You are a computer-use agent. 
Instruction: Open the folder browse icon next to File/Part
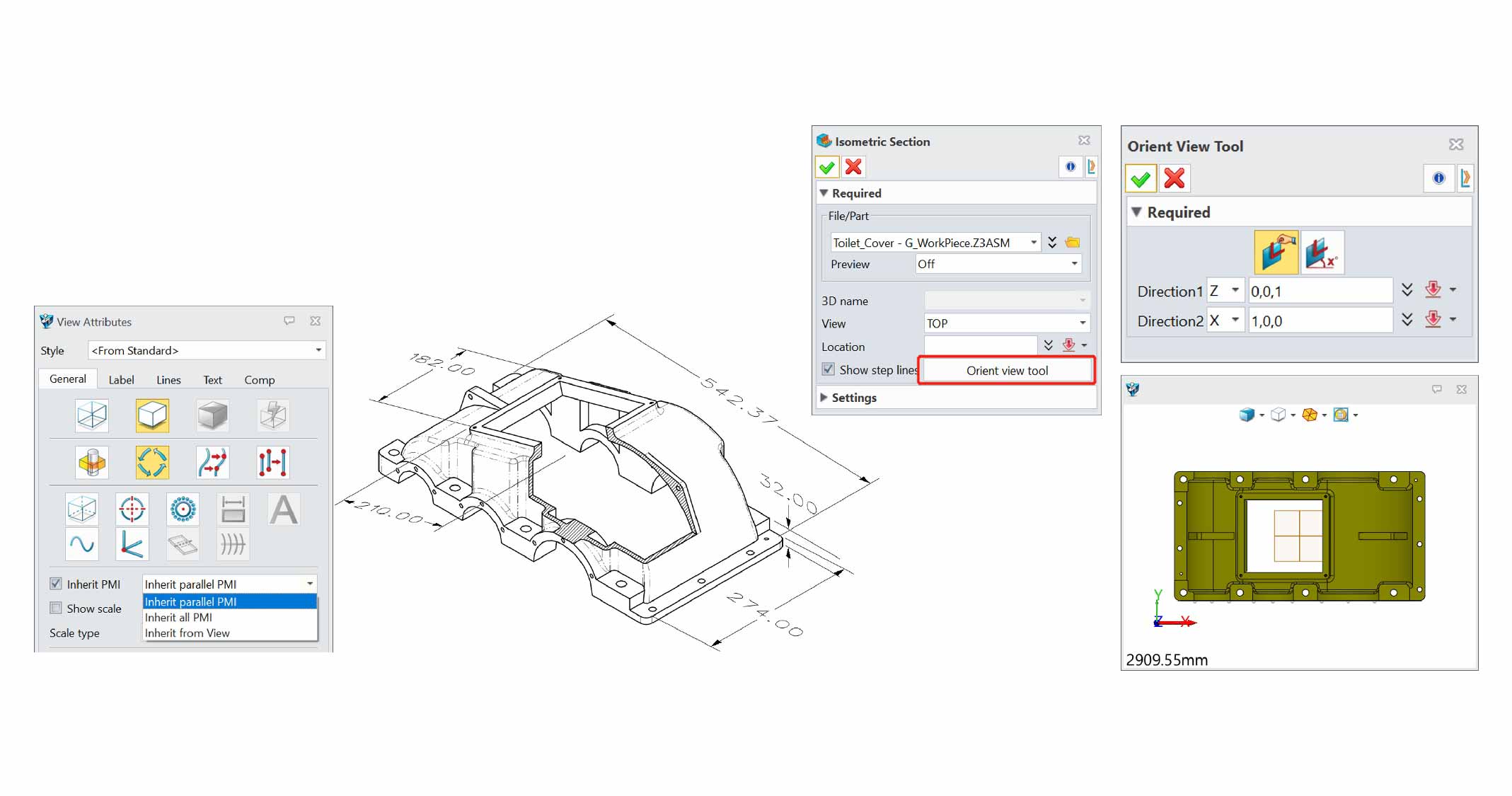point(1073,243)
